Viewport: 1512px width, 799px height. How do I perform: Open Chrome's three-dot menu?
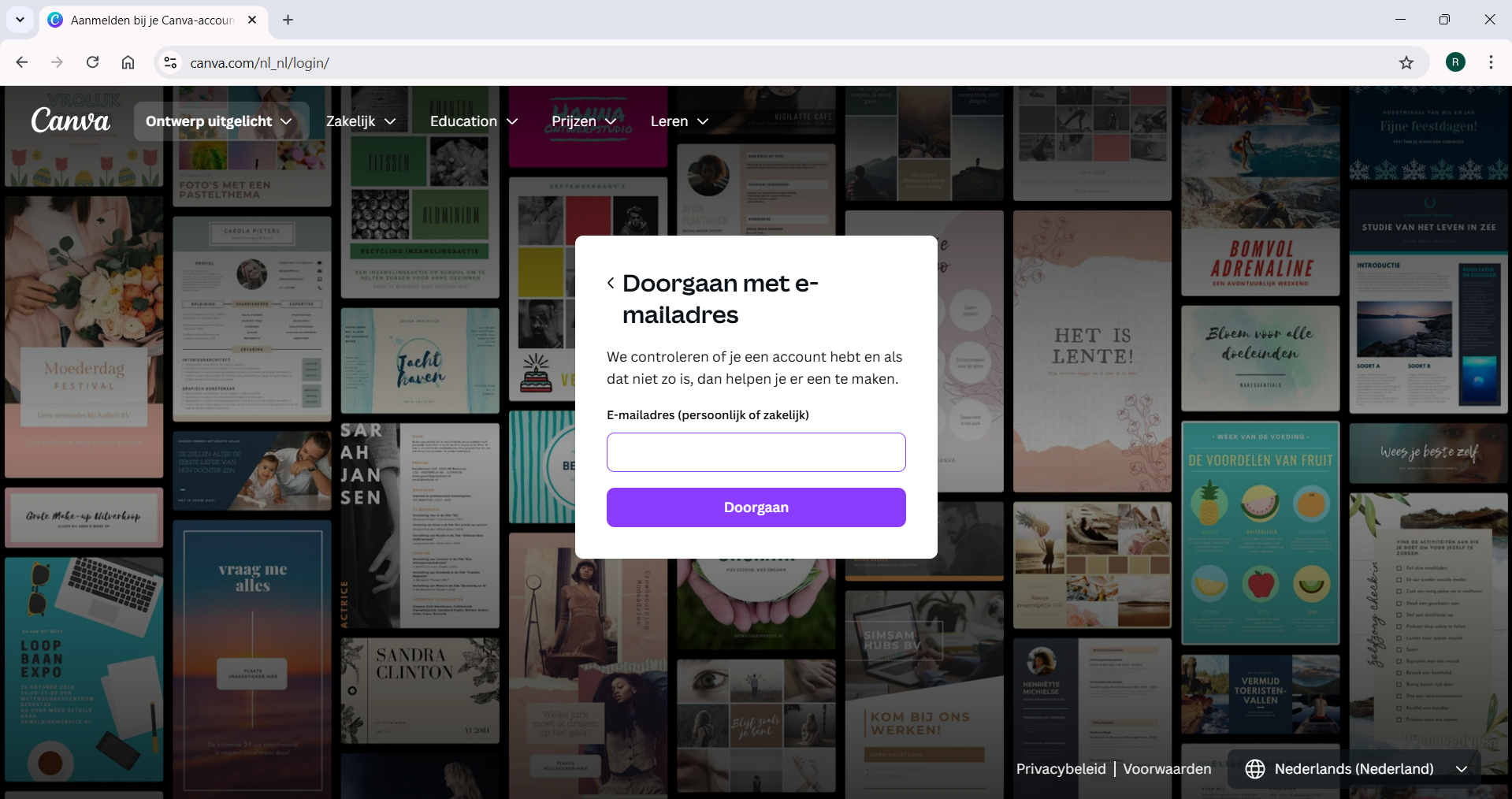click(x=1490, y=62)
